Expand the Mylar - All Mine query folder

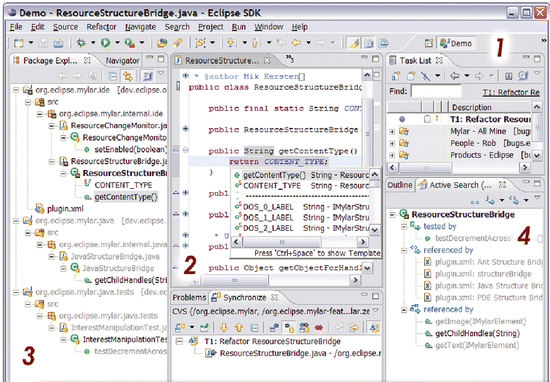click(392, 132)
